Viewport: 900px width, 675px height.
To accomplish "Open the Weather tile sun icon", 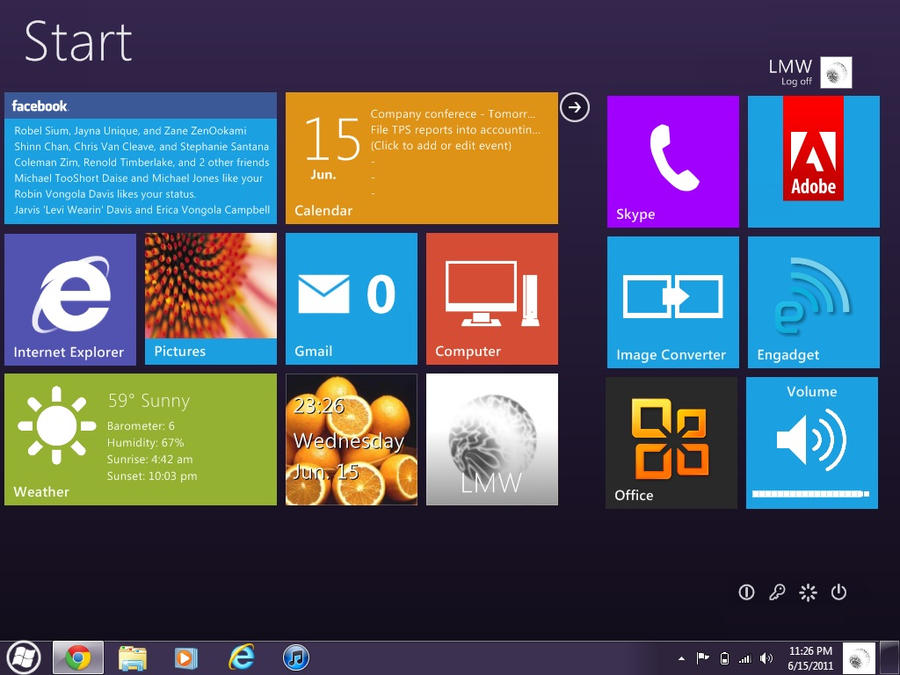I will [x=56, y=425].
